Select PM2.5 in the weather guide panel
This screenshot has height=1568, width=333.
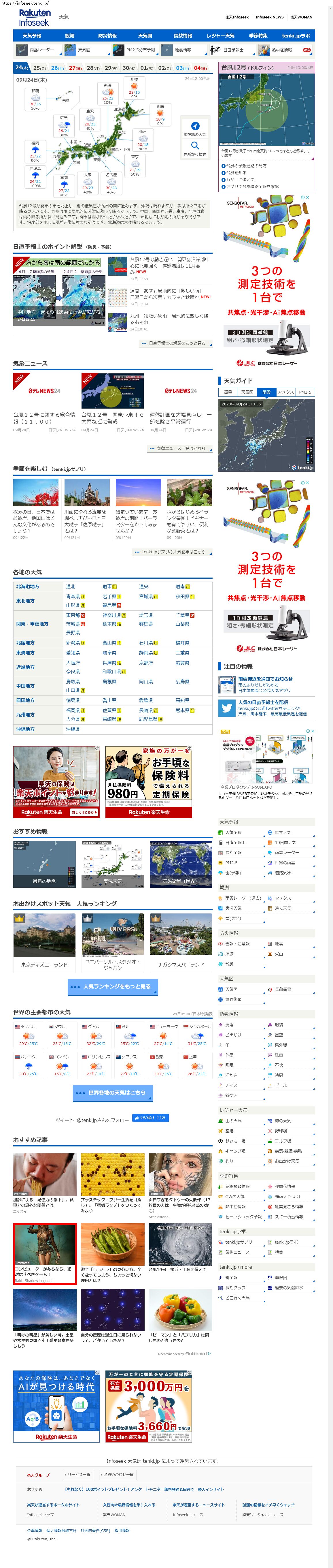(x=305, y=392)
